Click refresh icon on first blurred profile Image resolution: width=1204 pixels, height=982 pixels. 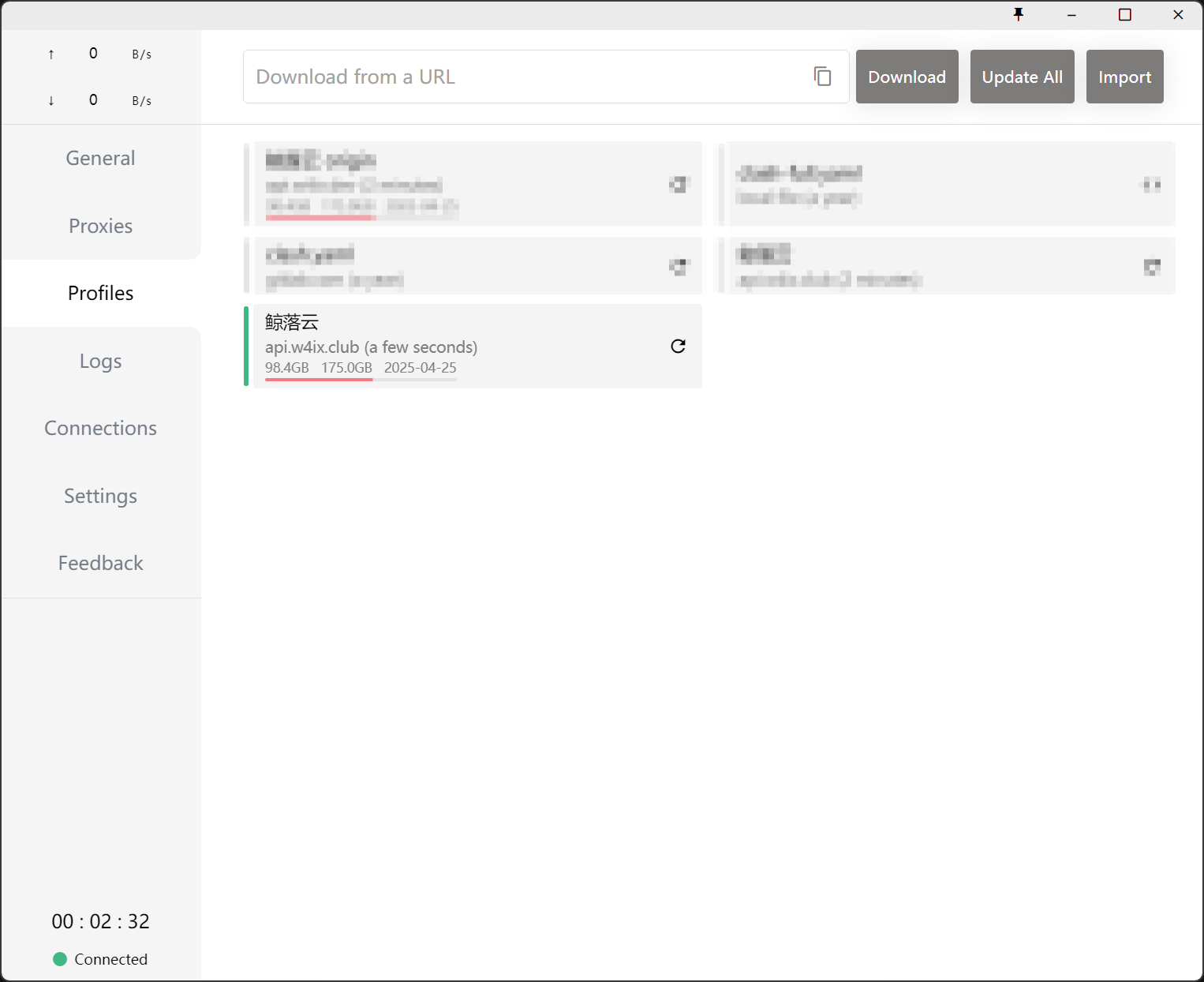coord(678,185)
